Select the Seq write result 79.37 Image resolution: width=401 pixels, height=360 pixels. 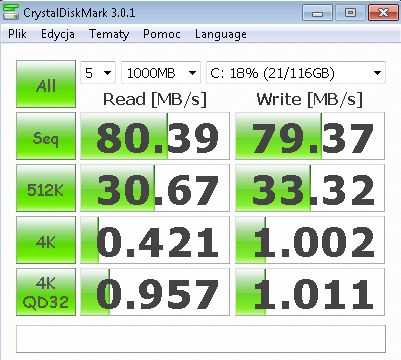(310, 136)
